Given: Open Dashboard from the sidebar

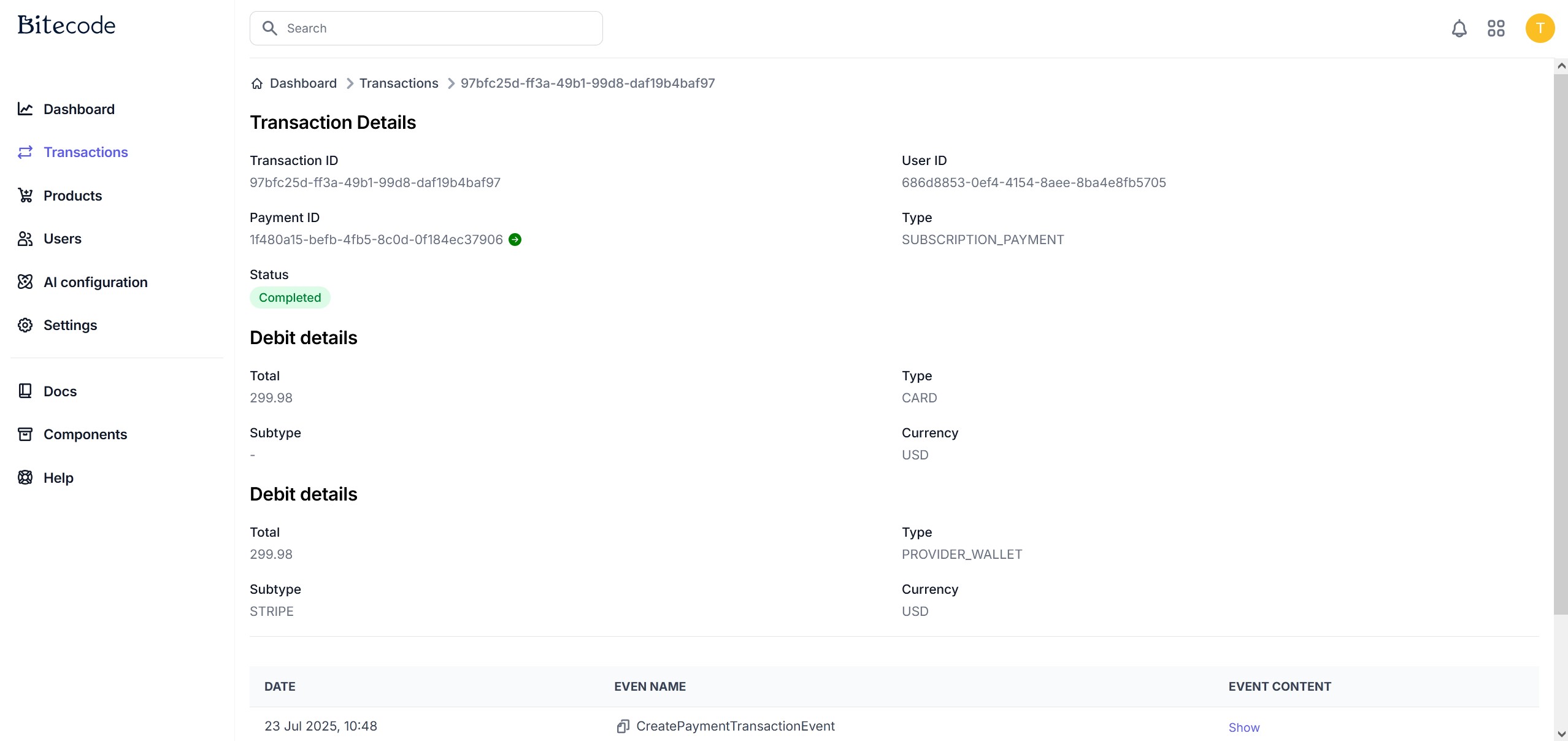Looking at the screenshot, I should click(79, 109).
